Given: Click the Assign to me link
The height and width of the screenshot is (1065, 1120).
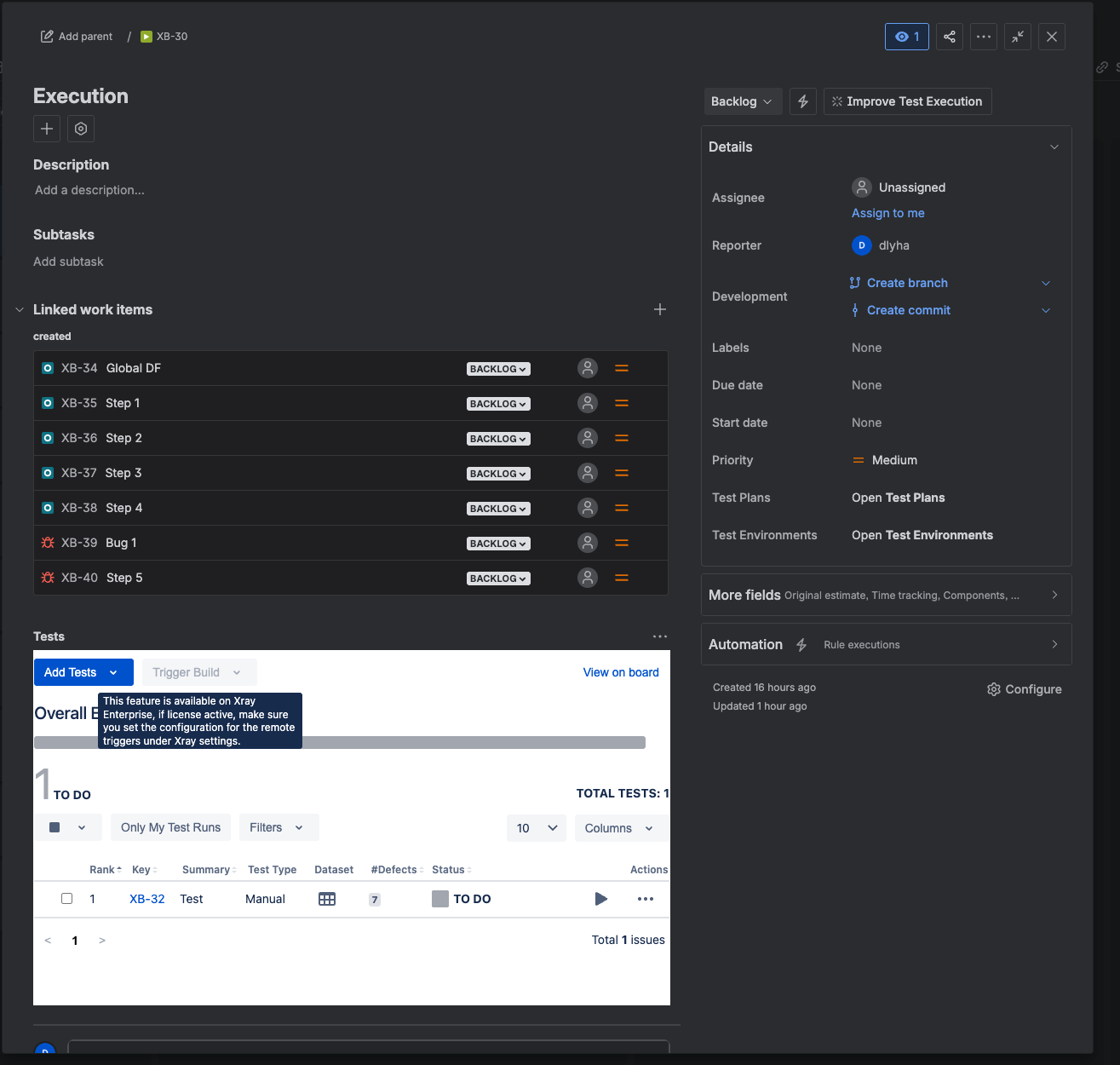Looking at the screenshot, I should point(887,213).
